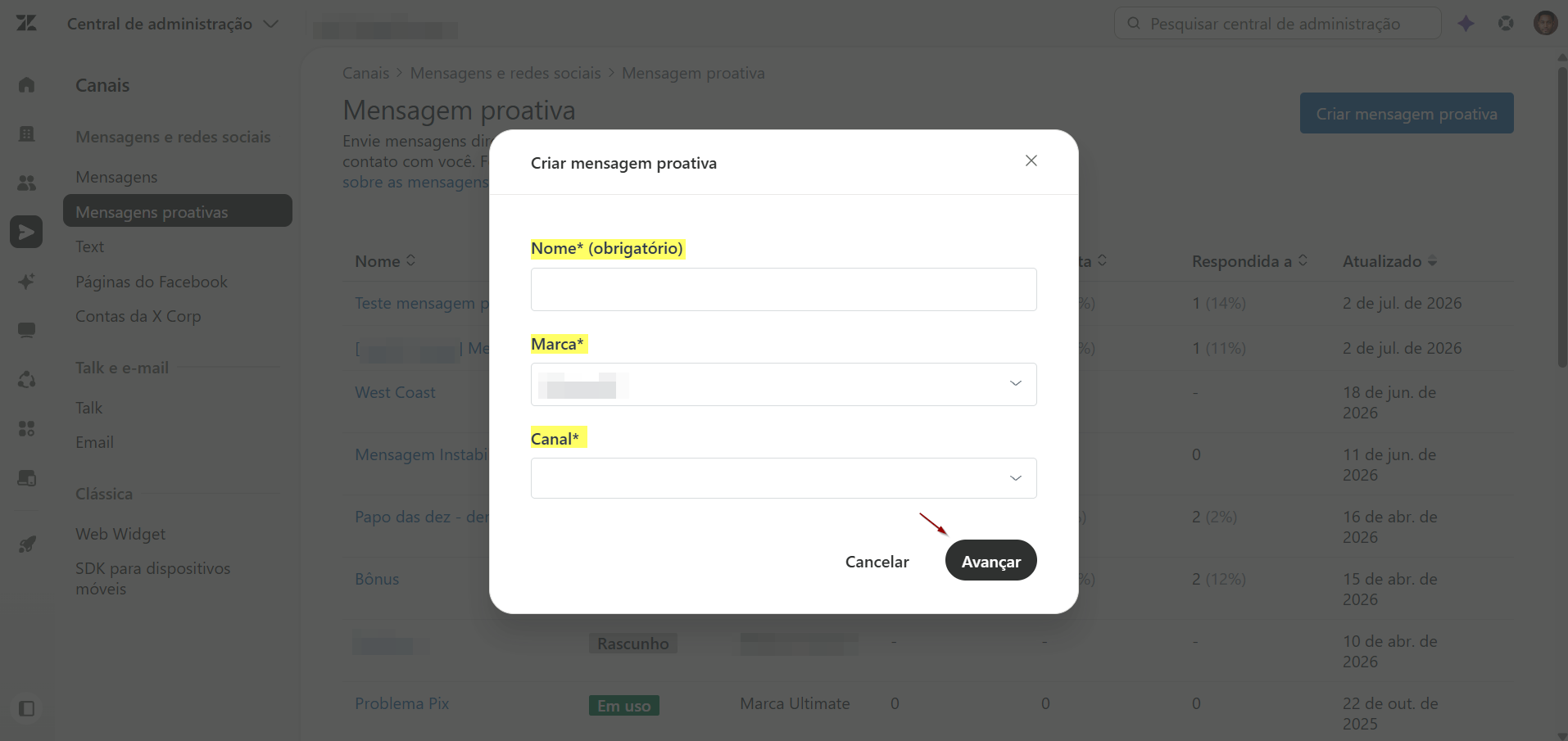
Task: Focus the Nome text field
Action: [783, 289]
